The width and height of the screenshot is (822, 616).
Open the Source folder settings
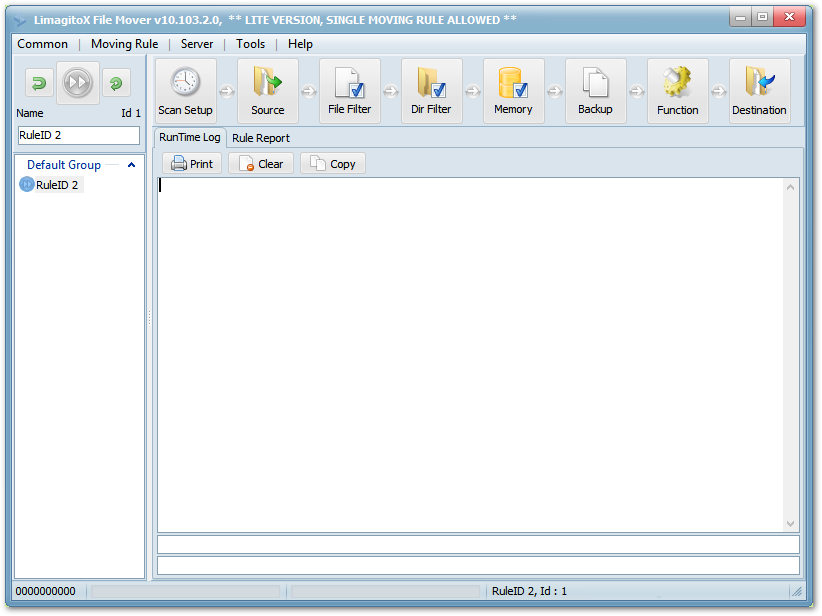pyautogui.click(x=267, y=91)
